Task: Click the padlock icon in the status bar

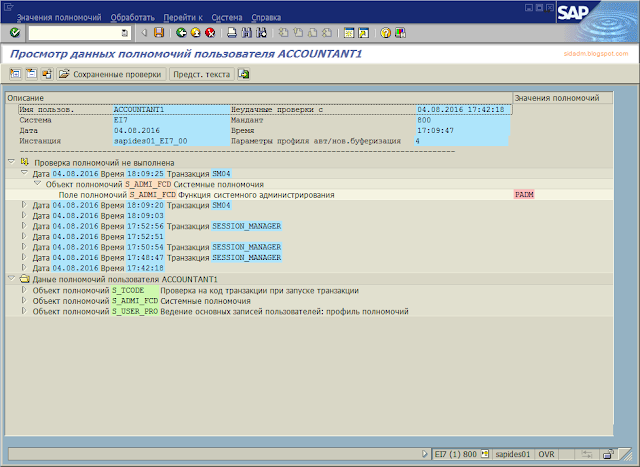Action: (609, 454)
